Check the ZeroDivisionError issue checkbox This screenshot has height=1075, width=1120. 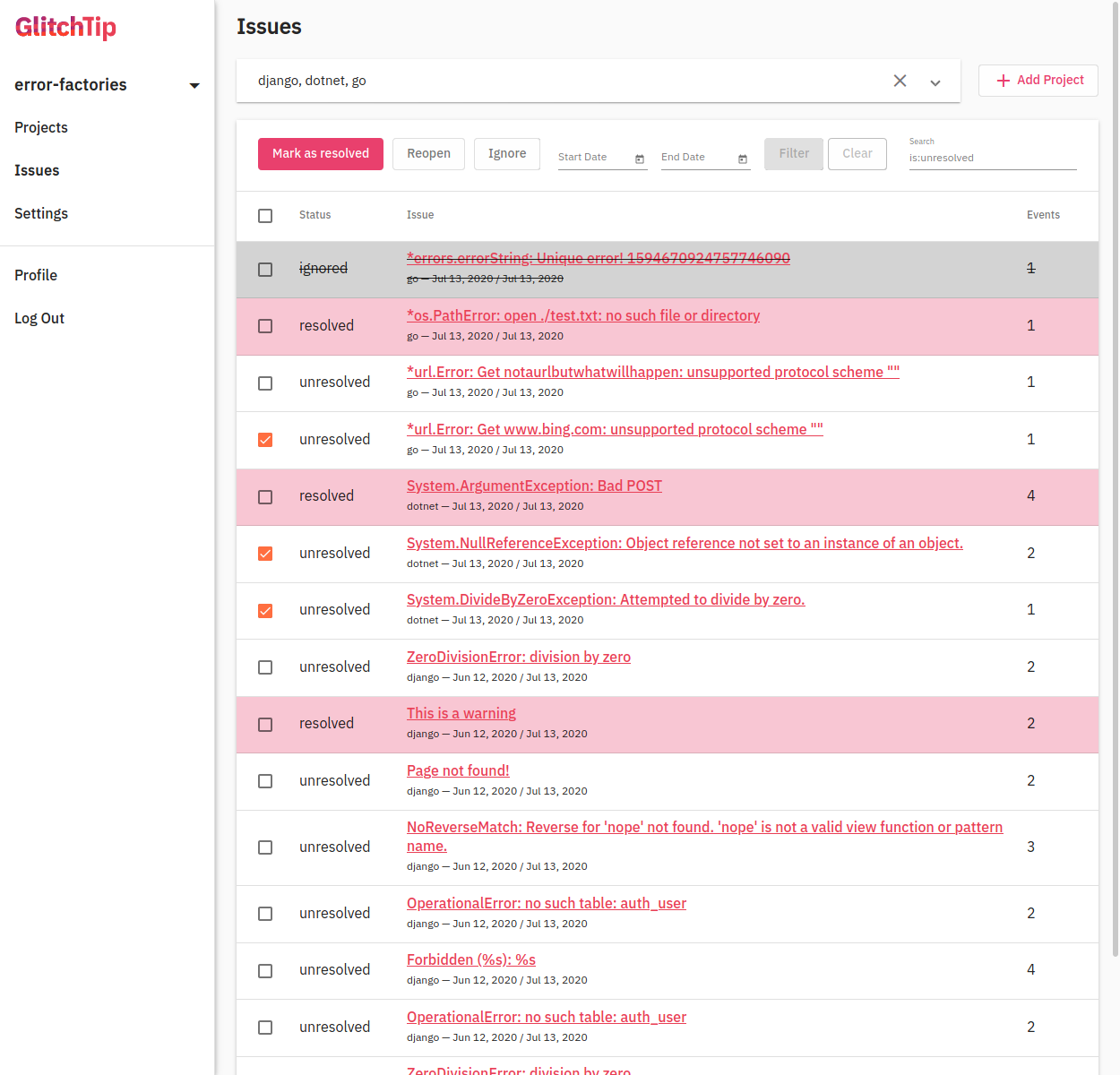point(265,667)
